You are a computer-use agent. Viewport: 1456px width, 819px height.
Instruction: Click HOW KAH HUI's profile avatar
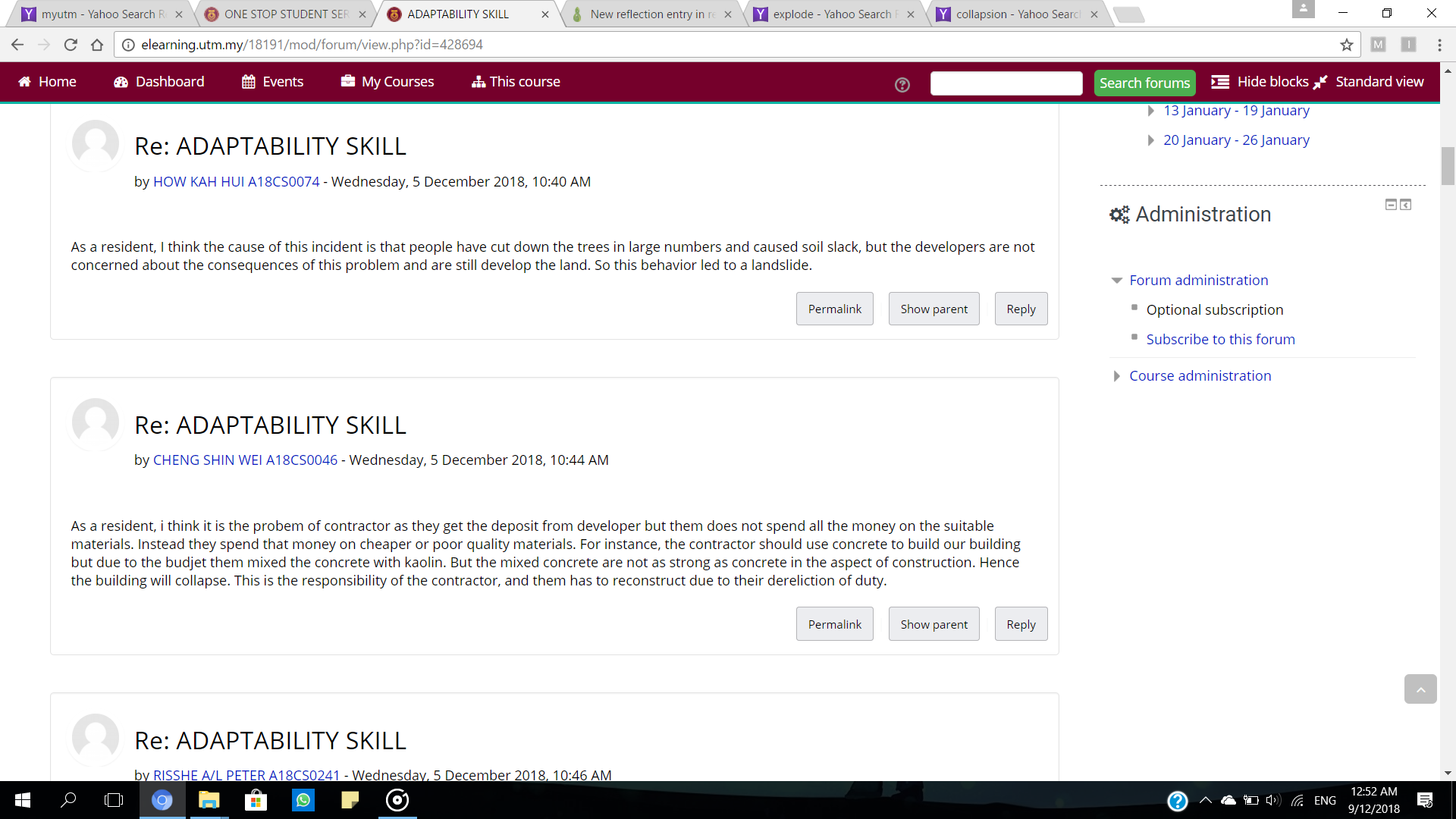pyautogui.click(x=96, y=143)
